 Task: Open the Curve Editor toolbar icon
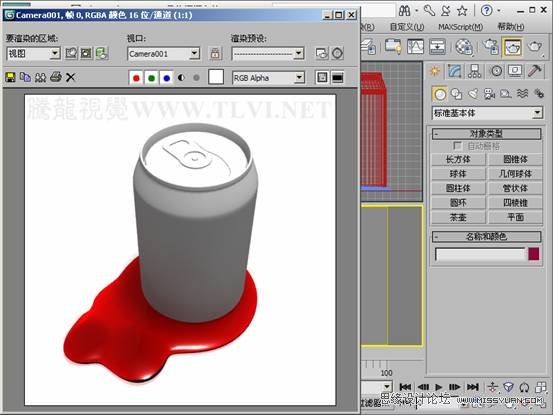415,47
